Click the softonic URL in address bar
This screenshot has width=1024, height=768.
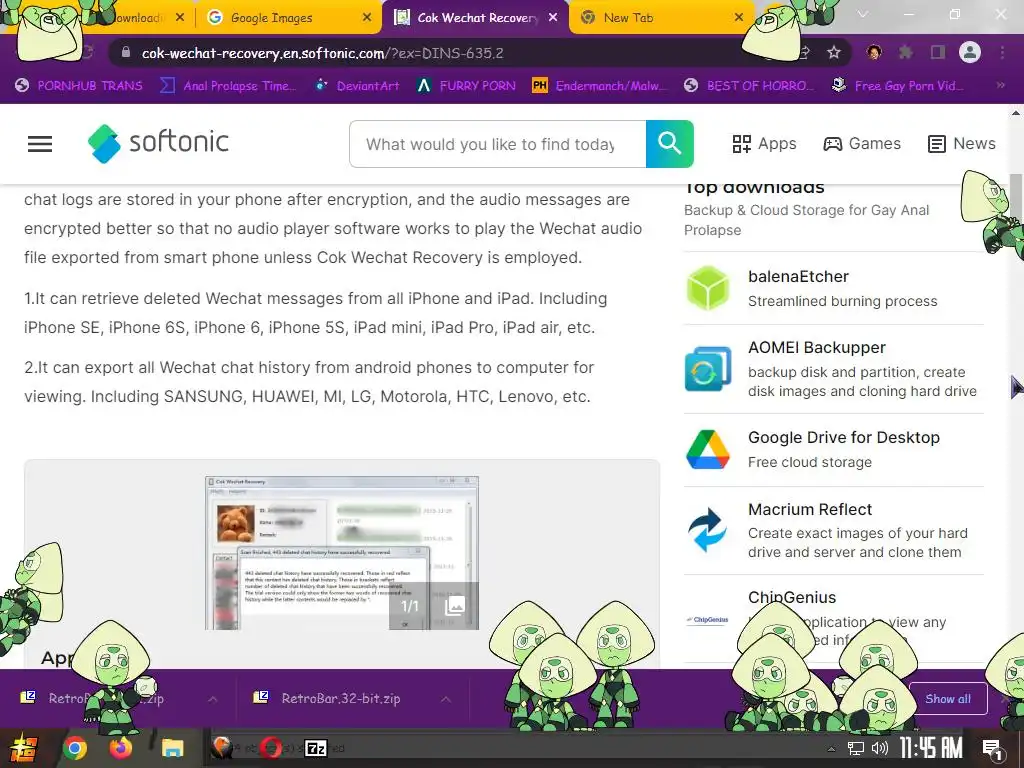[x=323, y=53]
